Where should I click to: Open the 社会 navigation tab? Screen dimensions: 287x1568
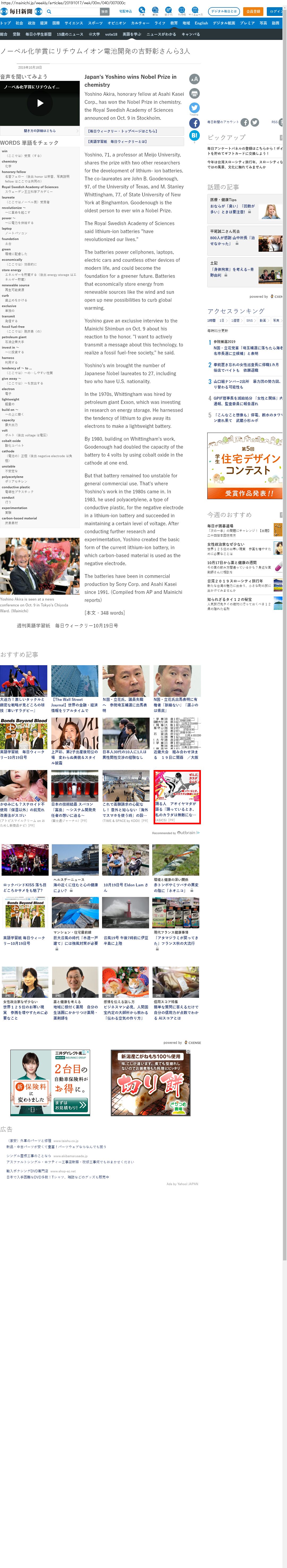coord(19,23)
